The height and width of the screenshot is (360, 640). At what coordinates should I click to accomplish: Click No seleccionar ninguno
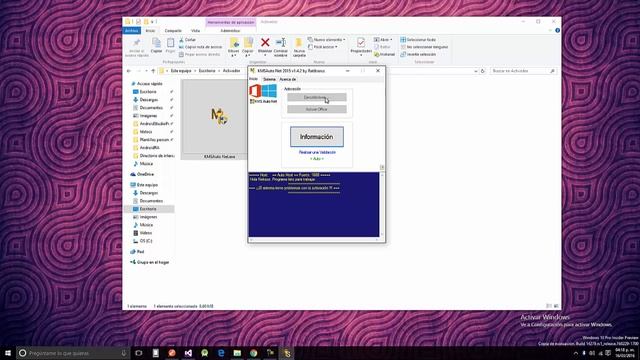424,47
